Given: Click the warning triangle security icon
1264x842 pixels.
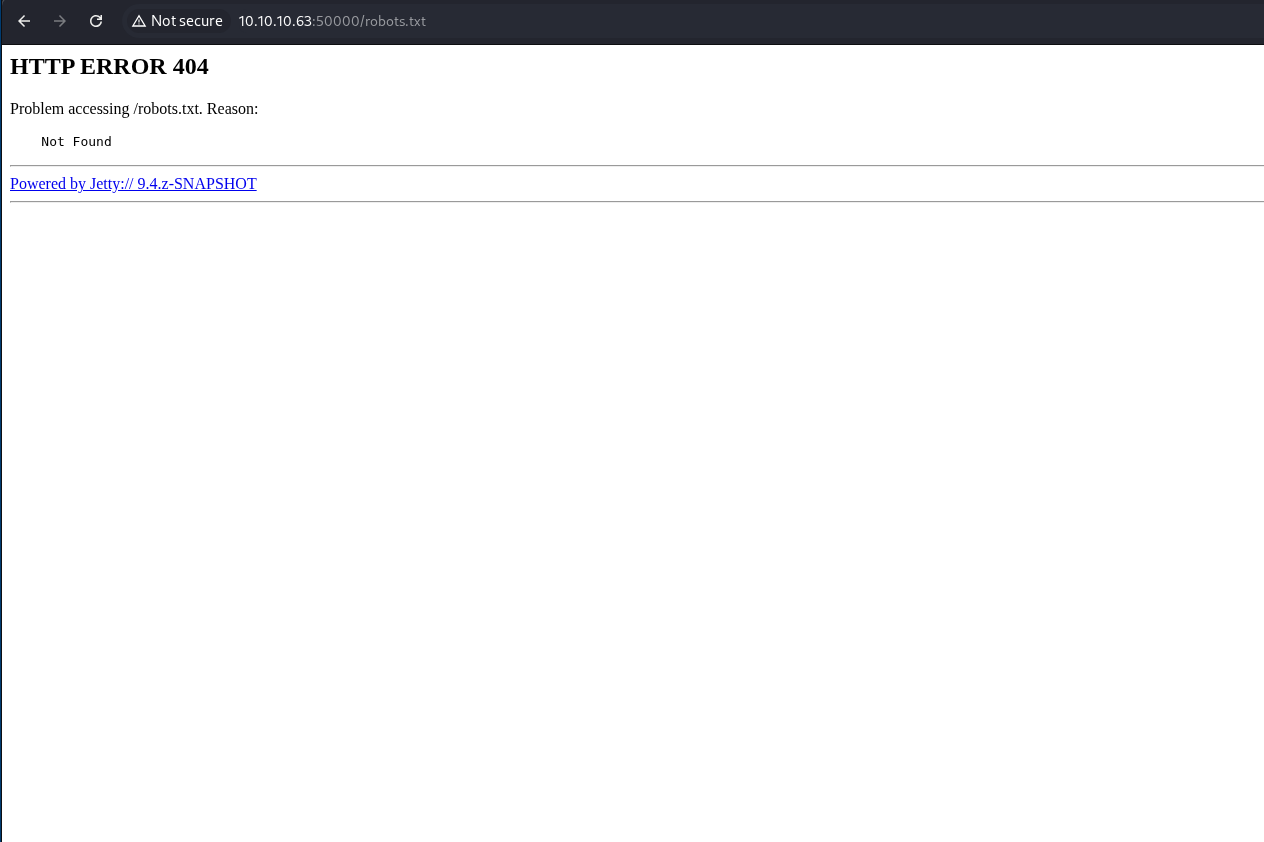Looking at the screenshot, I should coord(139,21).
